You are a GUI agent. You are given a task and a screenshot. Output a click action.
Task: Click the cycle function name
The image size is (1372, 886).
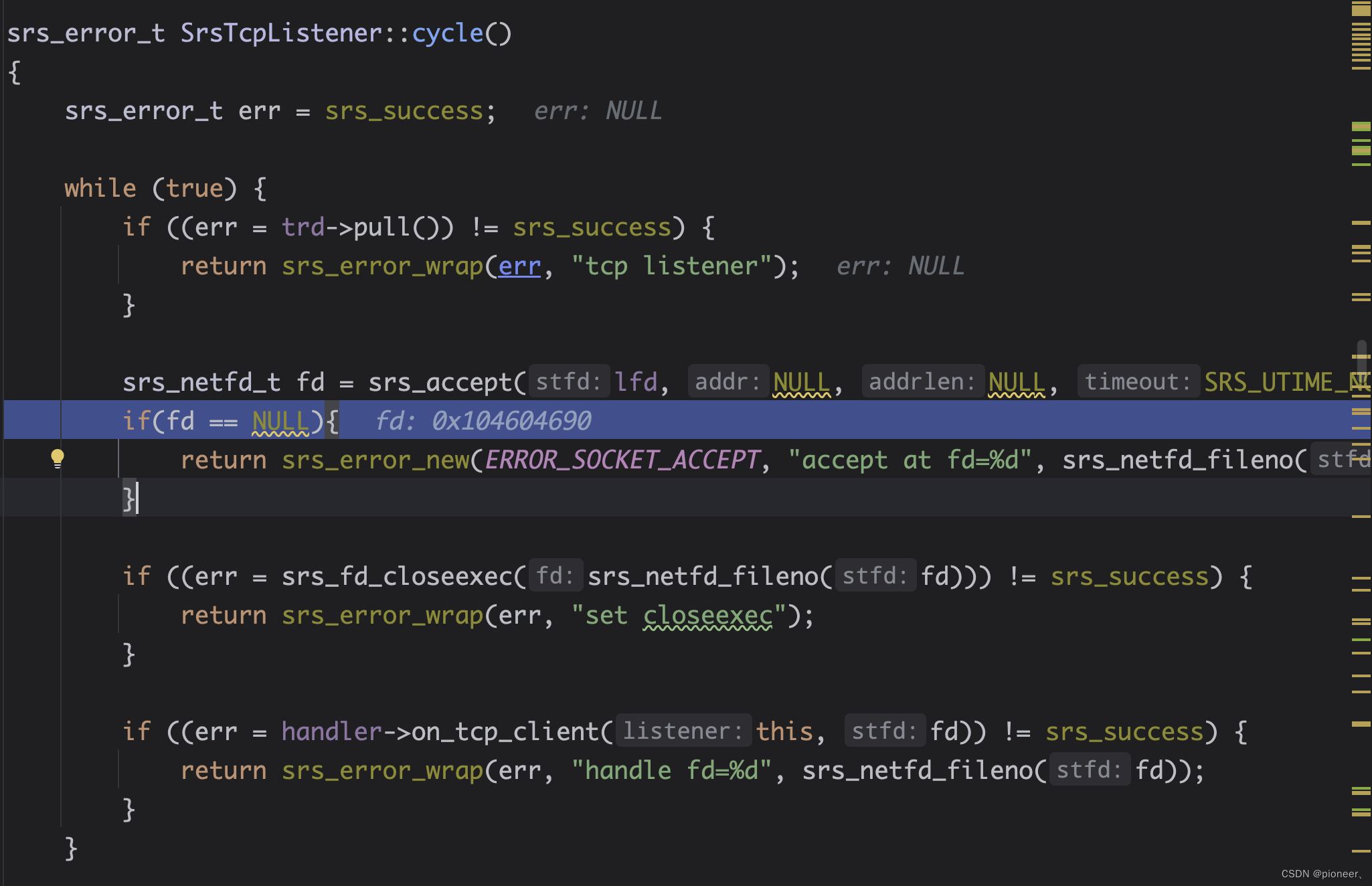pyautogui.click(x=448, y=33)
